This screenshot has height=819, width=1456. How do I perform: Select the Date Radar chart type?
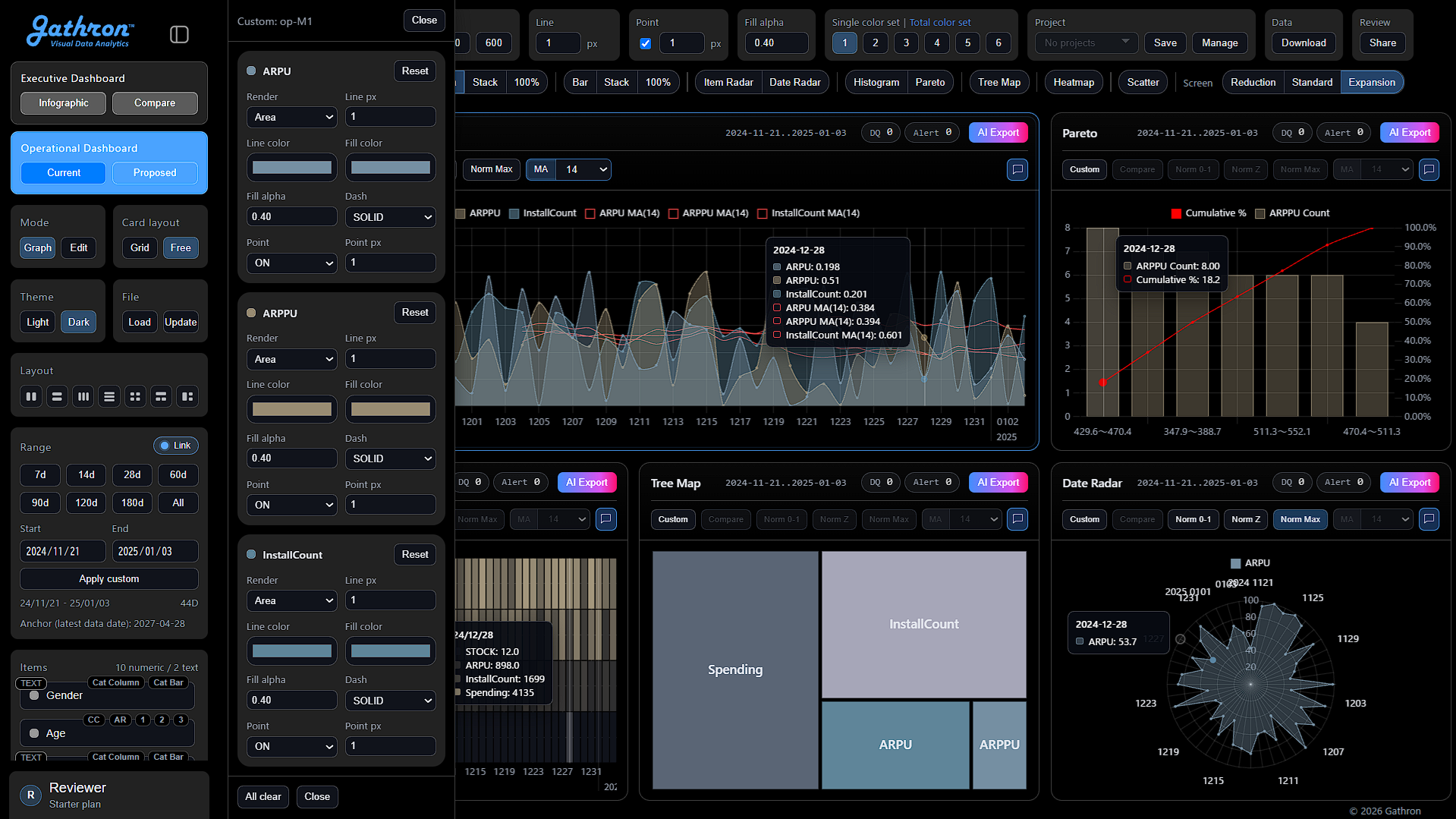click(794, 82)
